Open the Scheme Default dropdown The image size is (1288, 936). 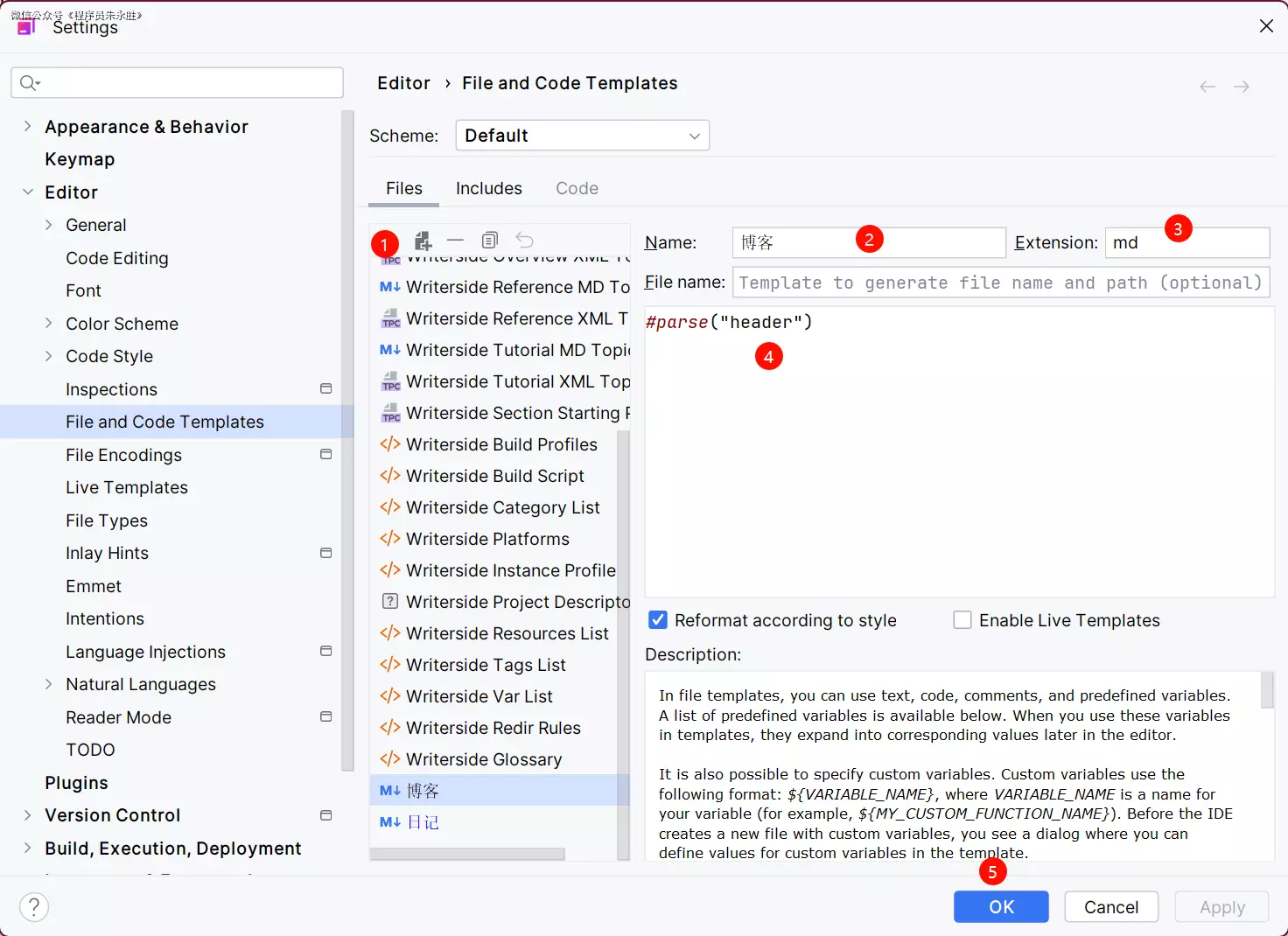[582, 136]
